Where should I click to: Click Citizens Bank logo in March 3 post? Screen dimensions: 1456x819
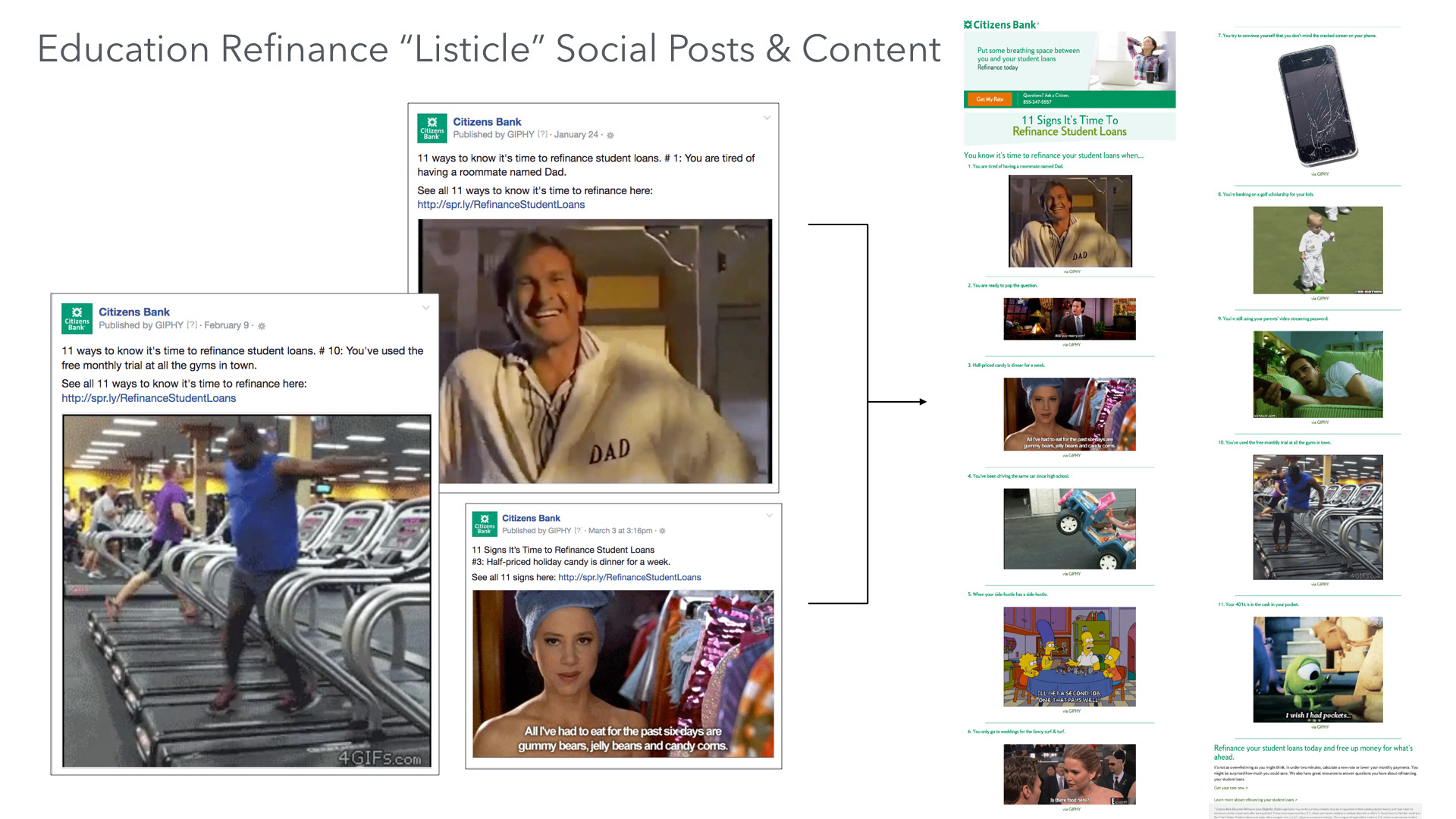tap(484, 524)
